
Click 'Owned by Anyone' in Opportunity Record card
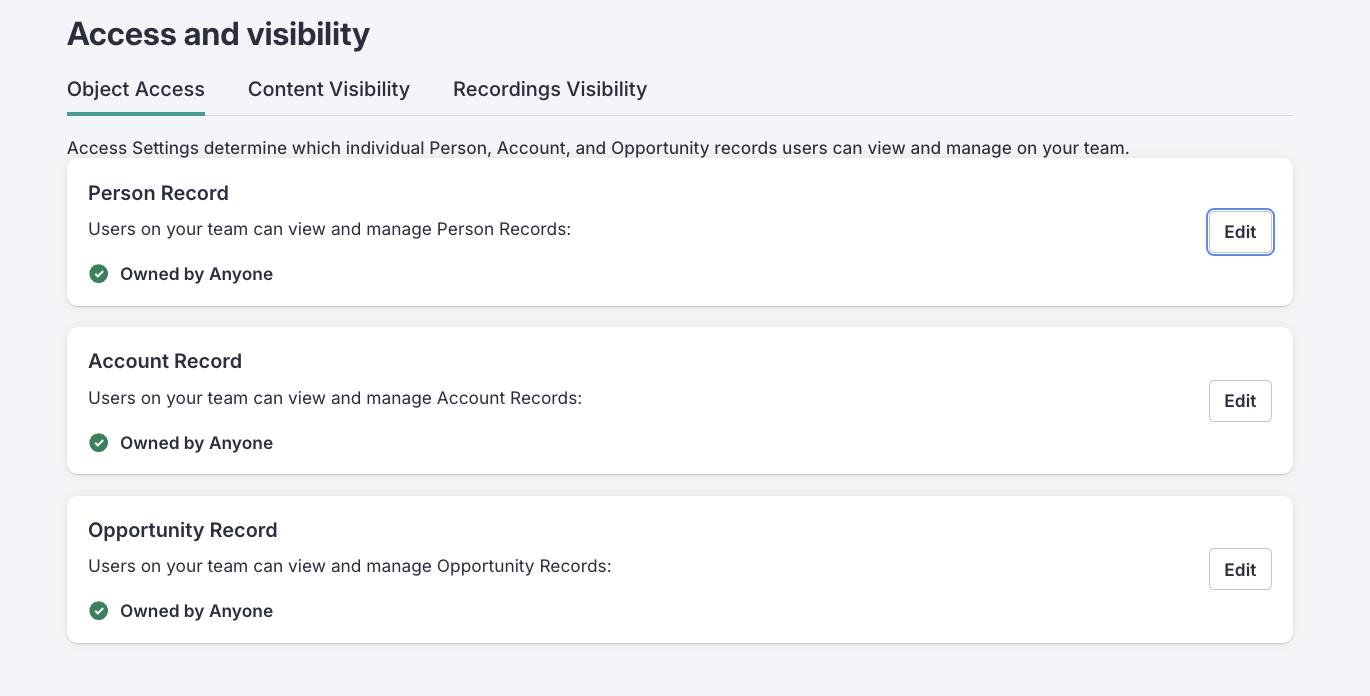[x=196, y=611]
